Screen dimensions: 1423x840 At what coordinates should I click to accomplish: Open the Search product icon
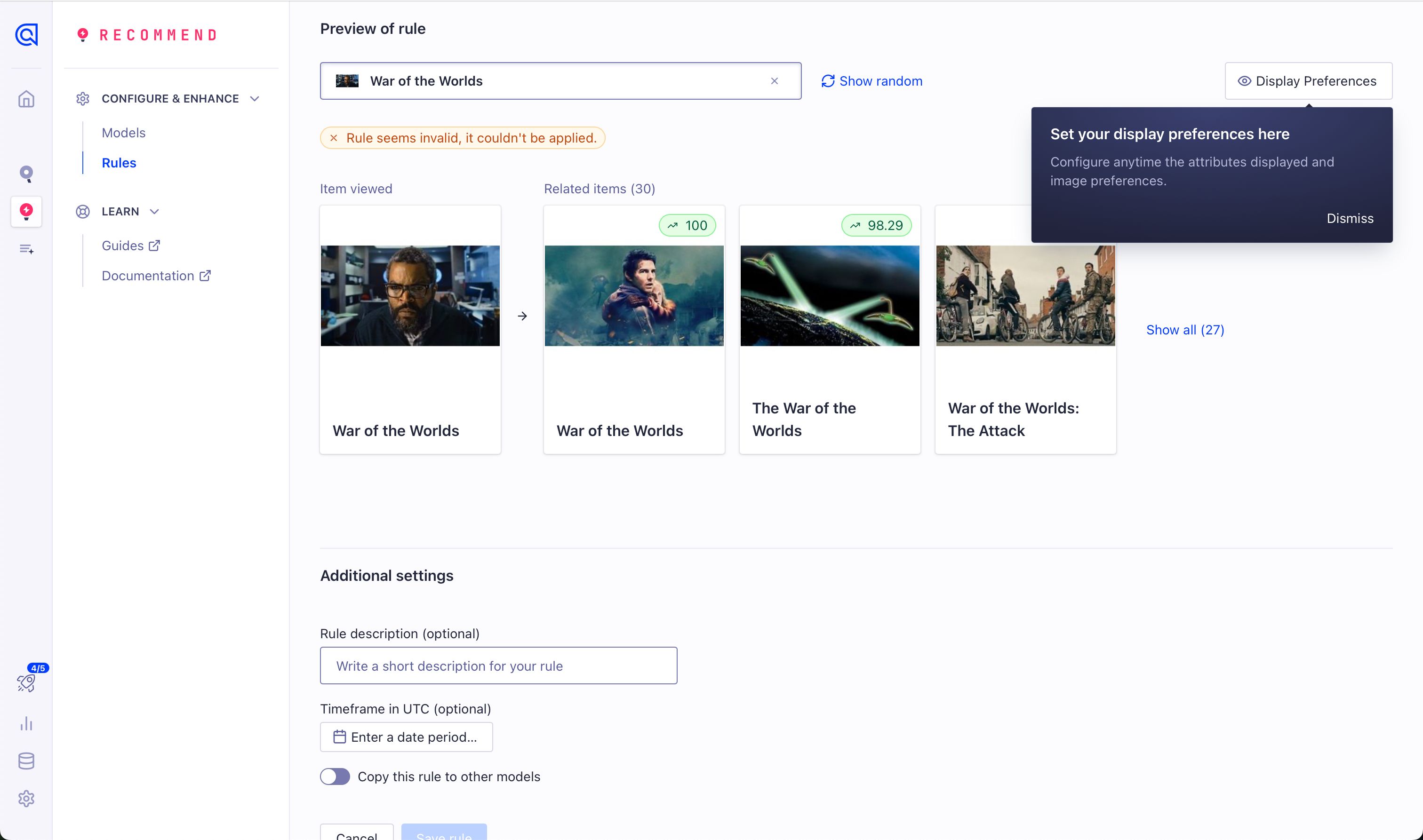(x=26, y=173)
